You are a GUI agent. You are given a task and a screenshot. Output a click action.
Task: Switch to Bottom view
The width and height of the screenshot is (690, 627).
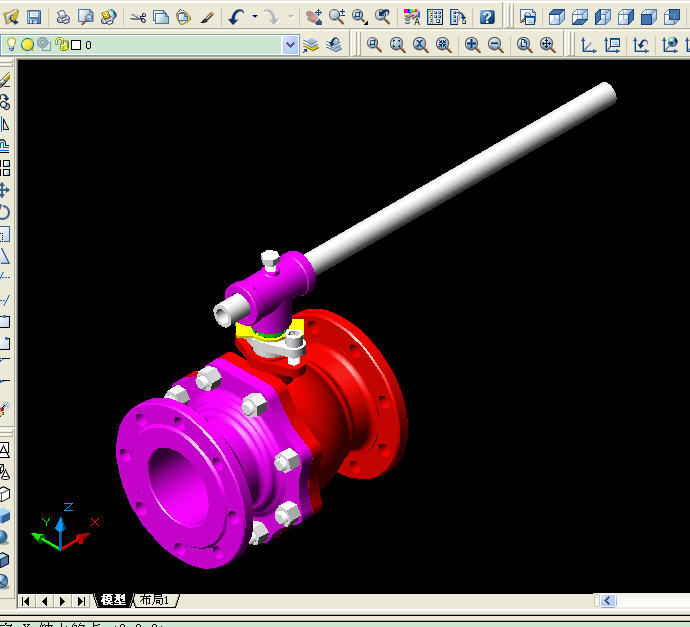click(x=580, y=17)
